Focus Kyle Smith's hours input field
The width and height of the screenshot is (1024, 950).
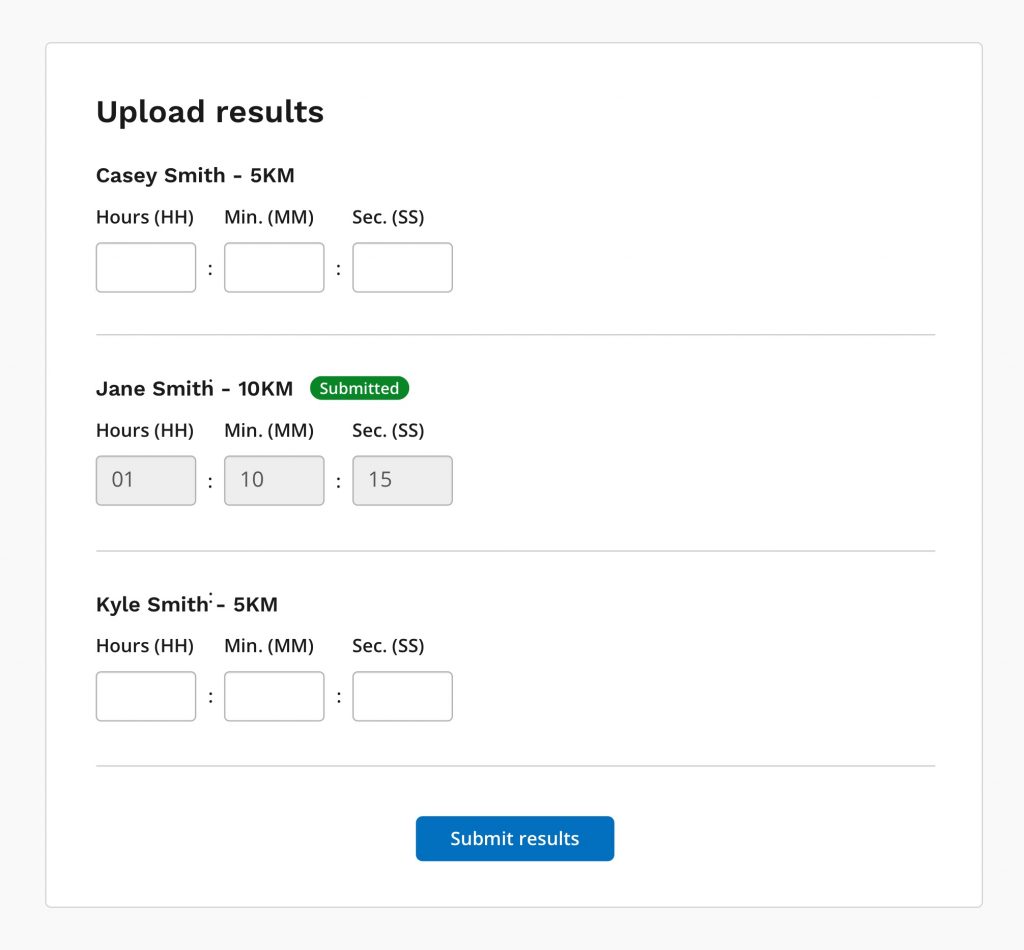[146, 696]
